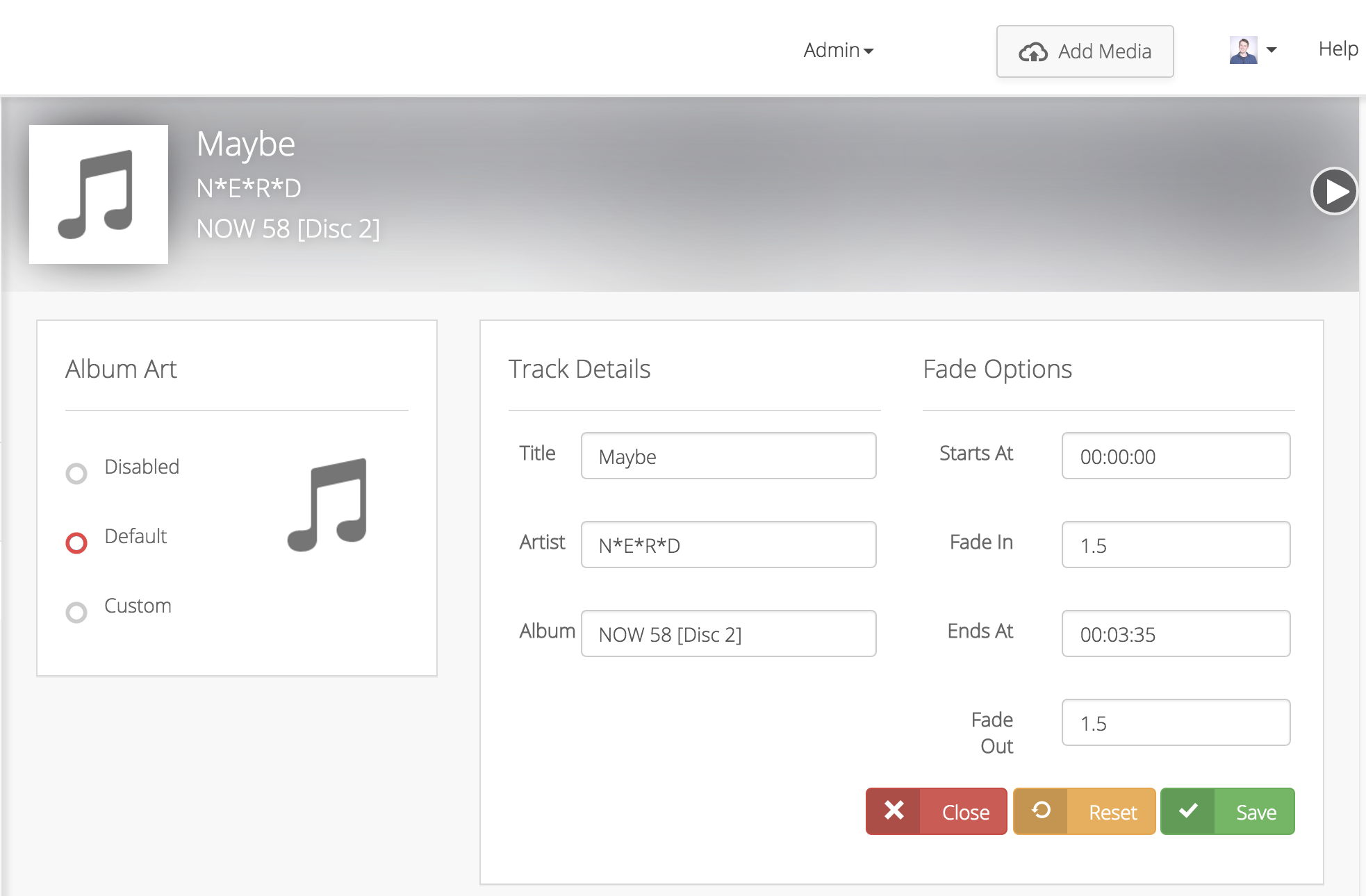Click the Starts At label
This screenshot has width=1366, height=896.
(976, 453)
